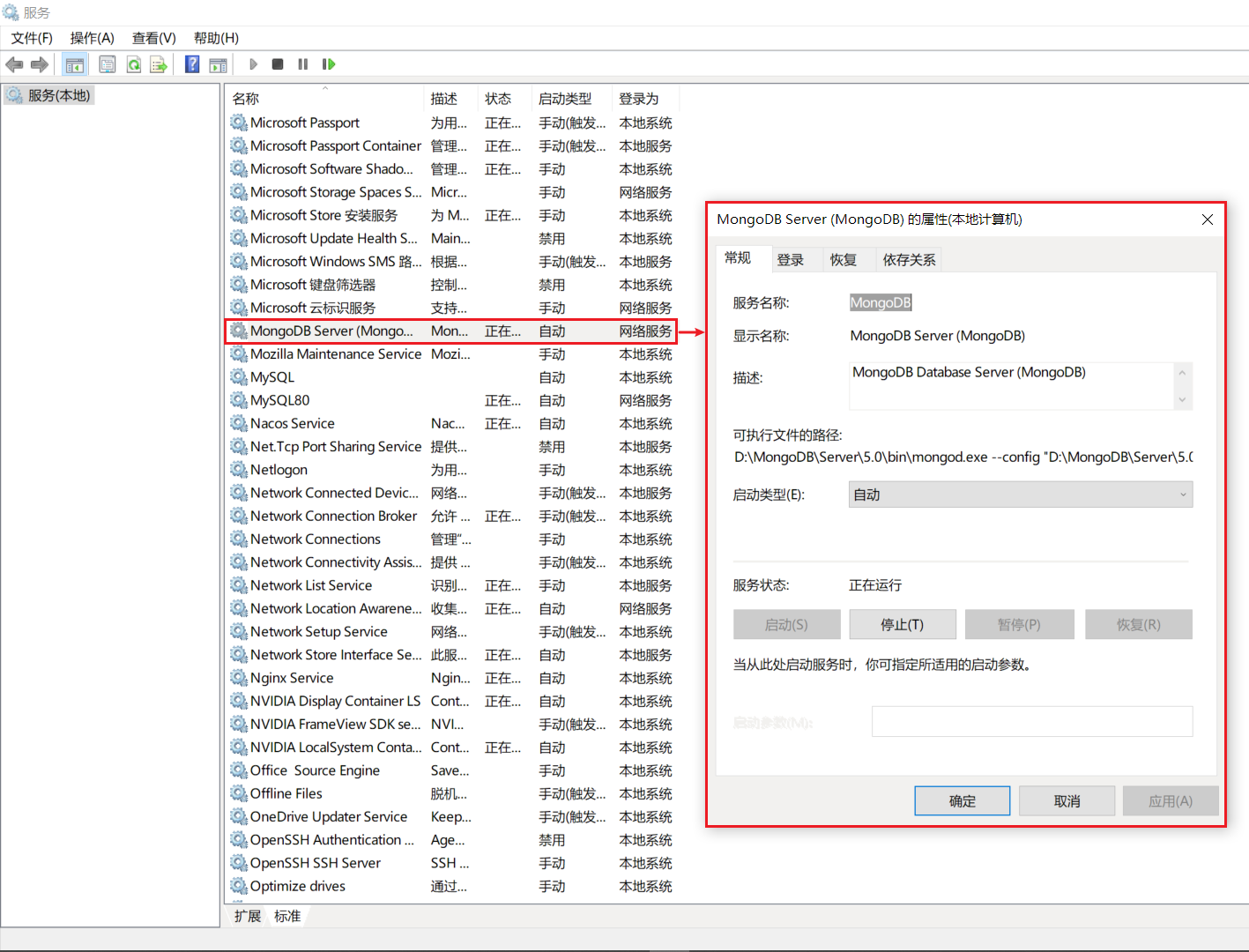Click the gear icon beside Mozilla Maintenance Service
This screenshot has width=1249, height=952.
tap(239, 353)
